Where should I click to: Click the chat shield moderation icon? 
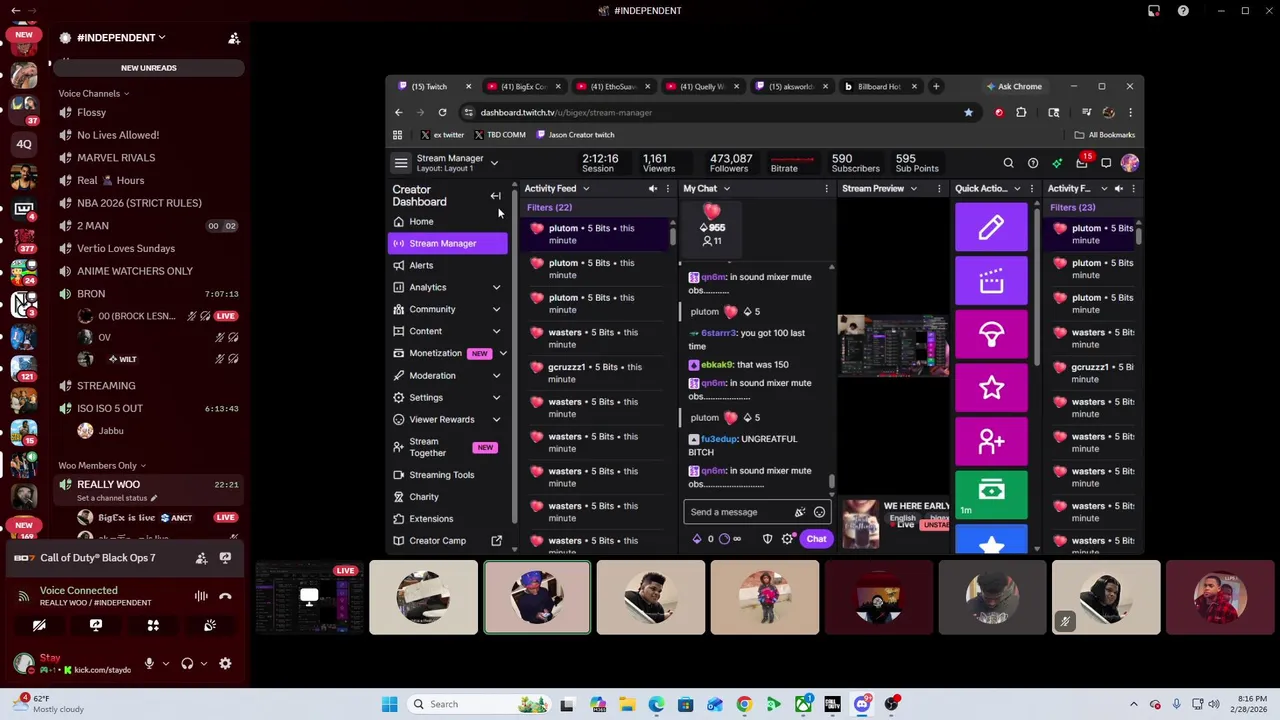767,539
